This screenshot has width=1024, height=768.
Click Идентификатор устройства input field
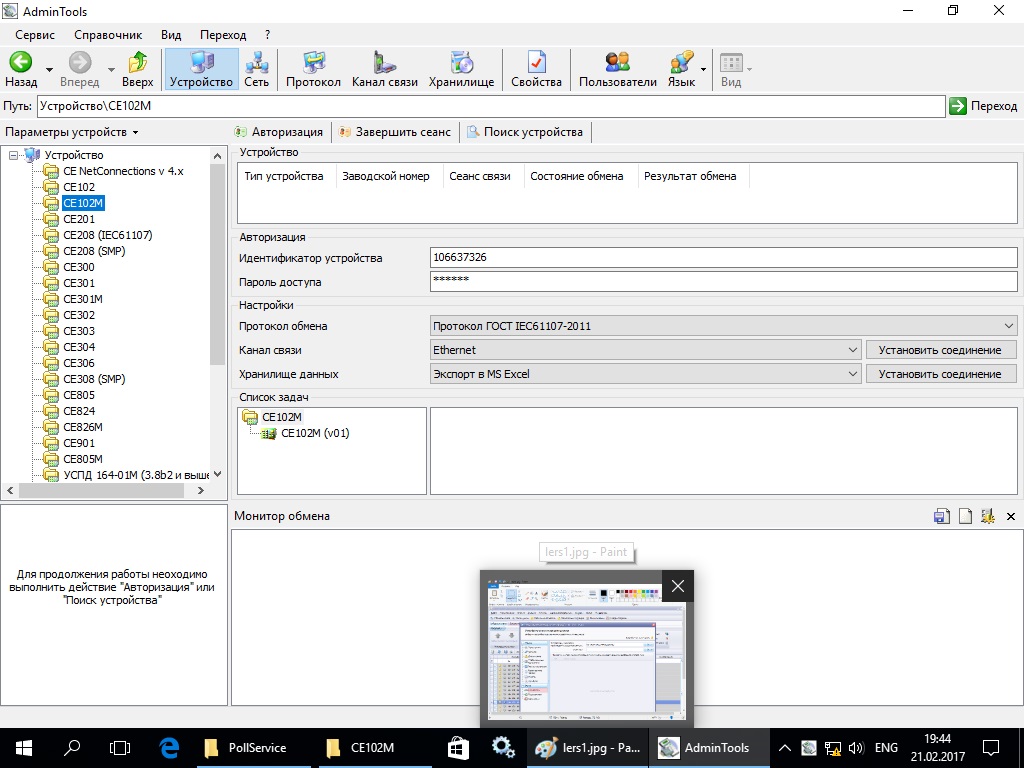[724, 257]
